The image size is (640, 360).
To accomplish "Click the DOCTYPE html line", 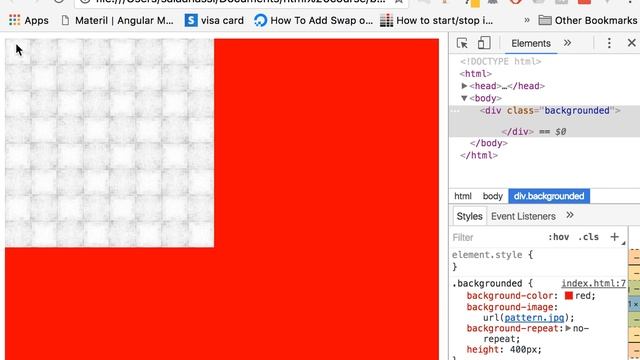I will (500, 62).
